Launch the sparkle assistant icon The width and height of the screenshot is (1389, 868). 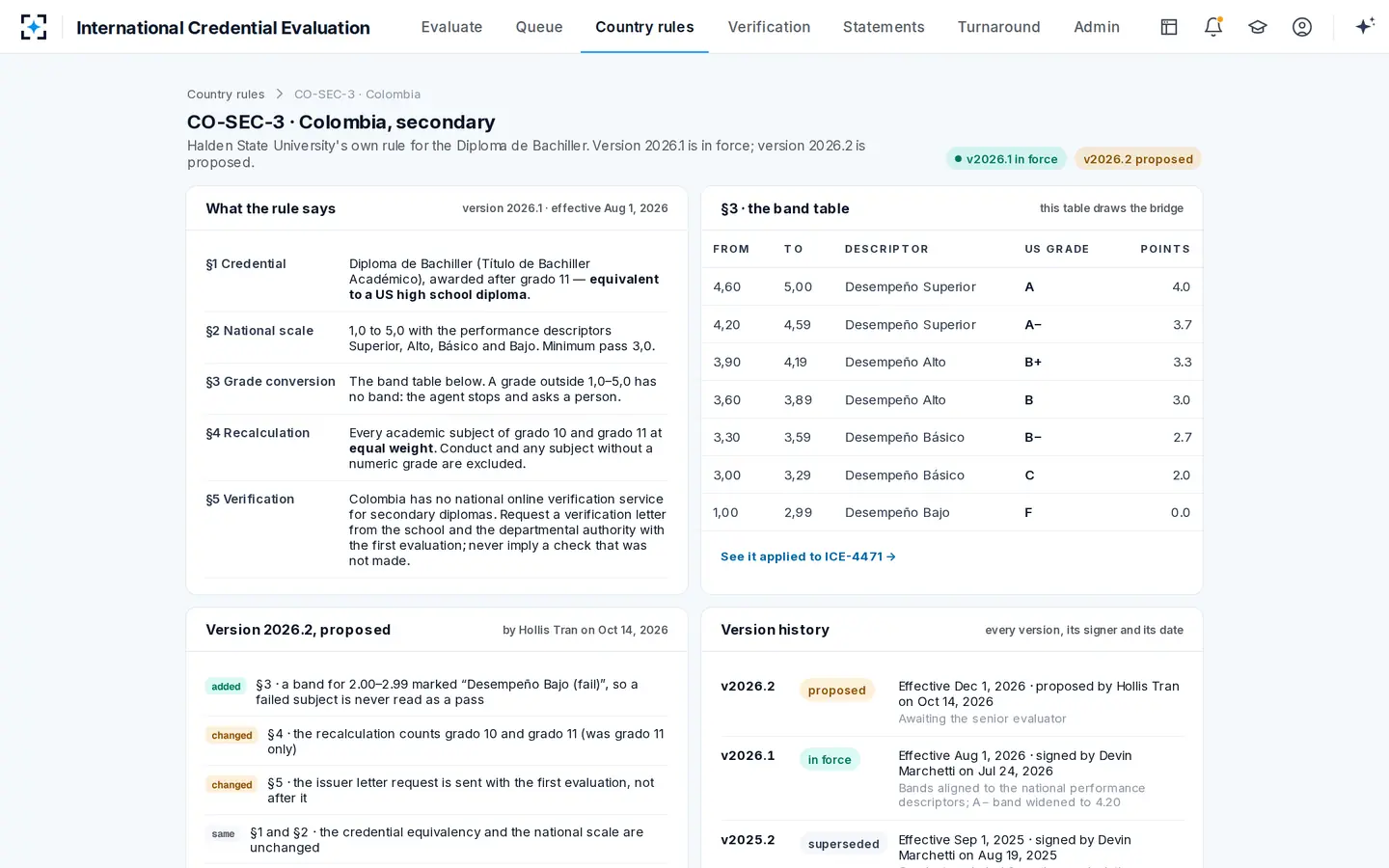(x=1365, y=27)
